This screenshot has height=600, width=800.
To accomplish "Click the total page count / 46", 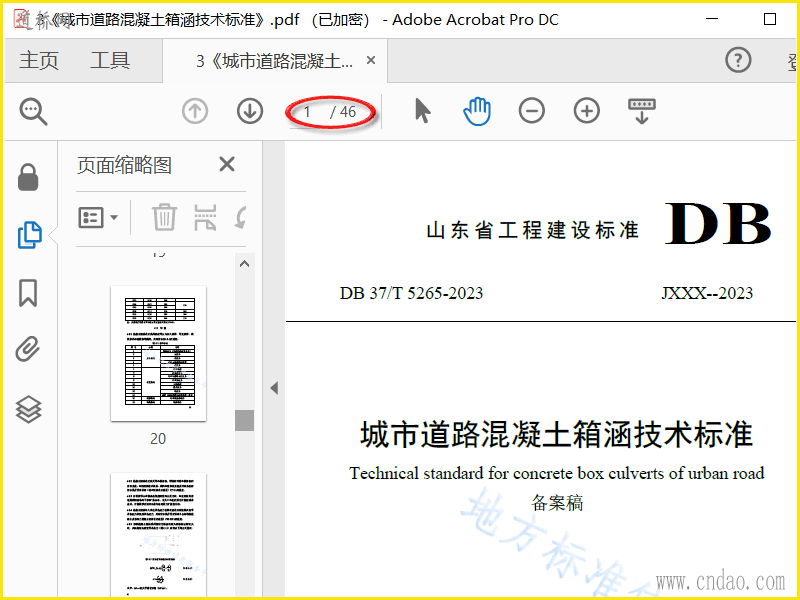I will [343, 112].
